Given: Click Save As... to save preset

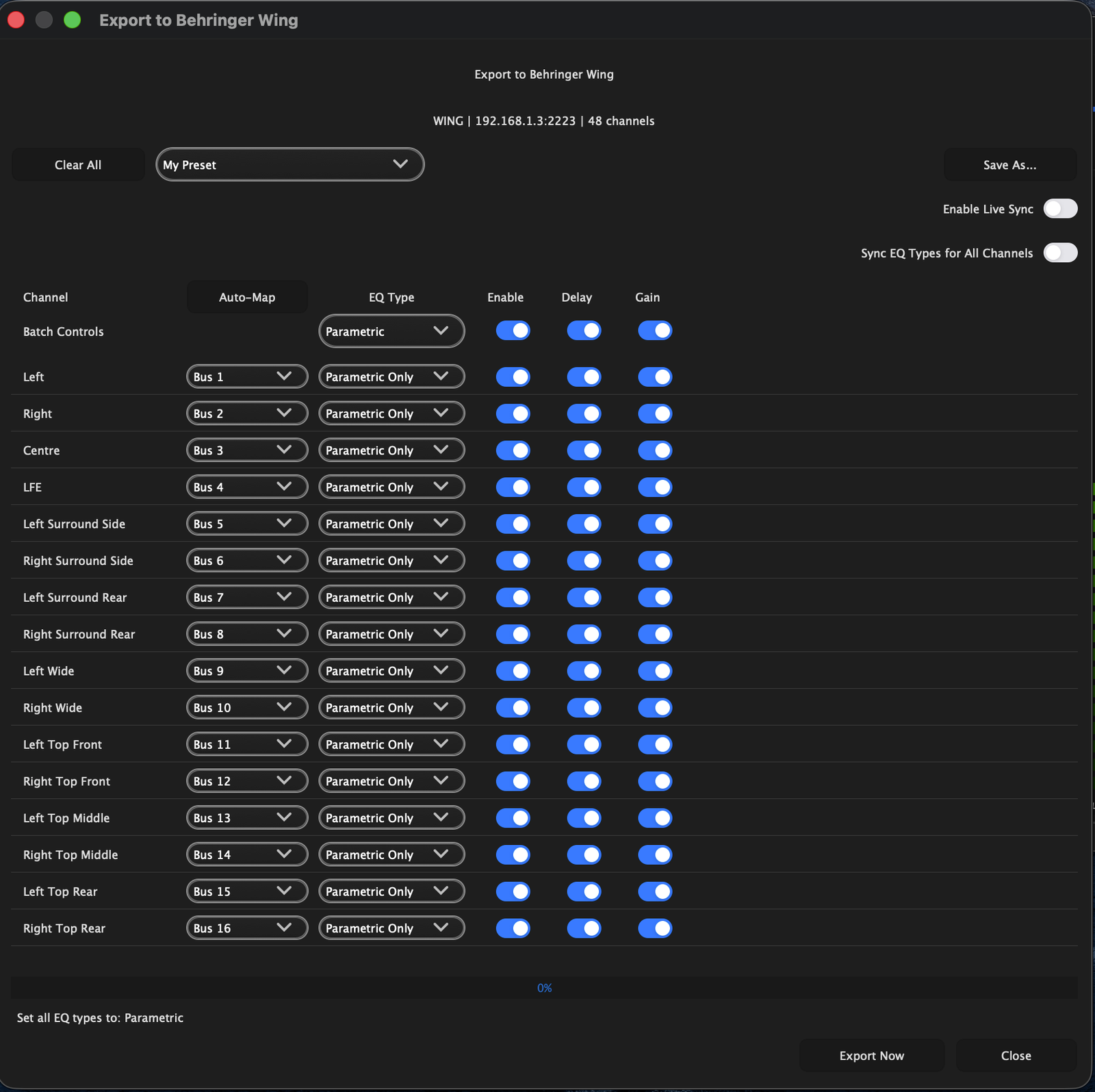Looking at the screenshot, I should pyautogui.click(x=1009, y=165).
